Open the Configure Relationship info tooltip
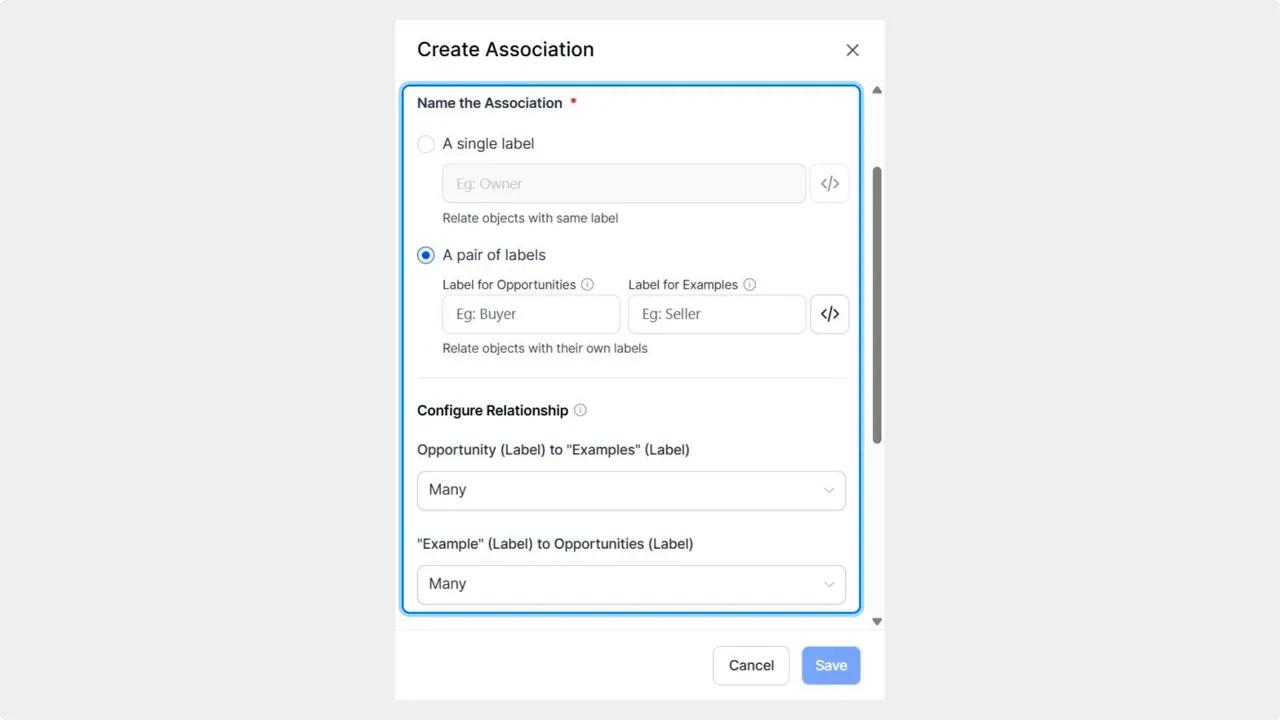Viewport: 1280px width, 720px height. click(x=580, y=410)
